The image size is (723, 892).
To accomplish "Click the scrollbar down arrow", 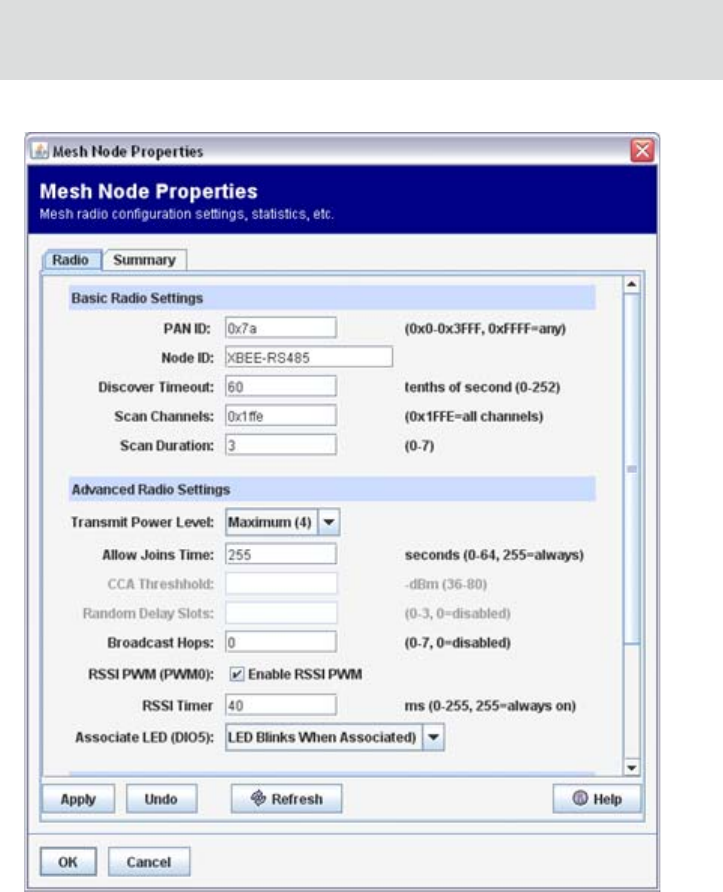I will (631, 767).
